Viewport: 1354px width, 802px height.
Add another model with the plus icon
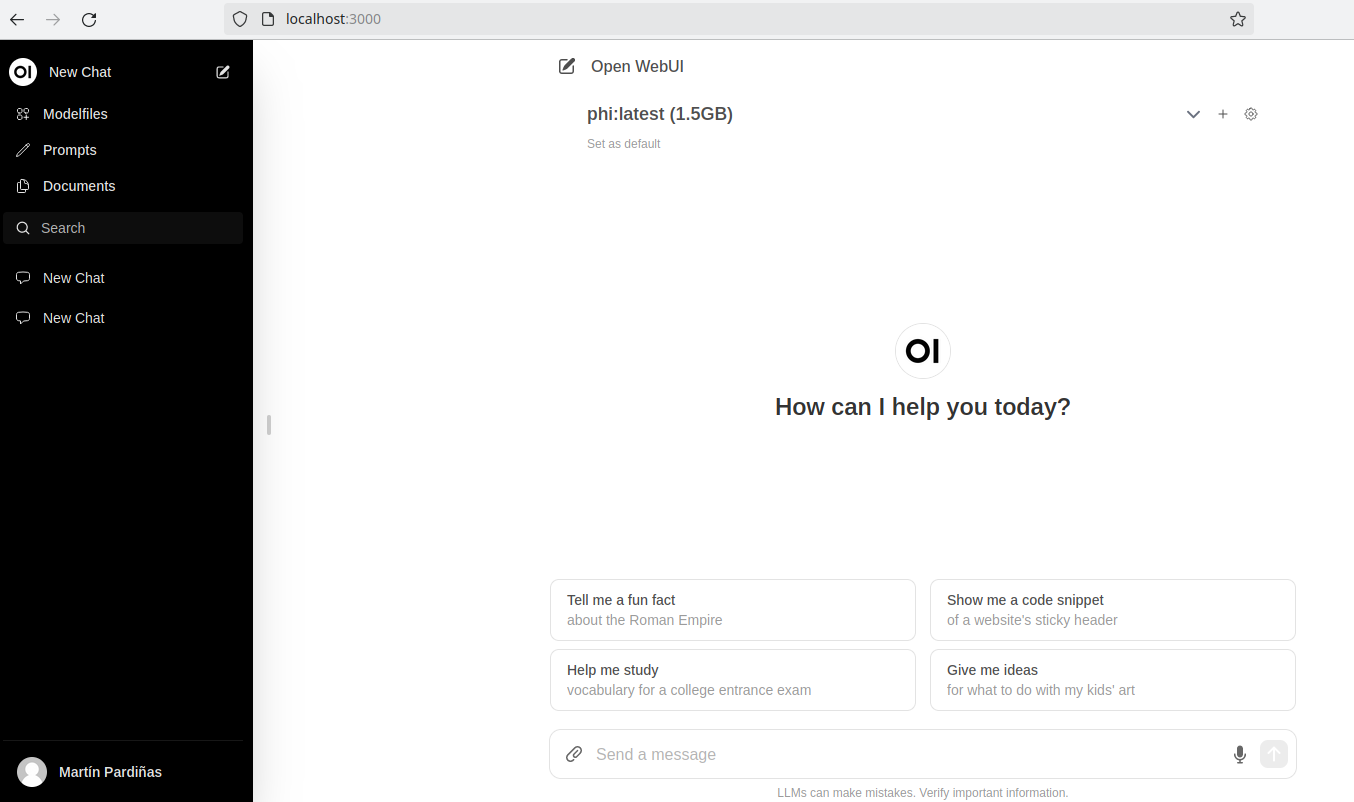[1222, 114]
